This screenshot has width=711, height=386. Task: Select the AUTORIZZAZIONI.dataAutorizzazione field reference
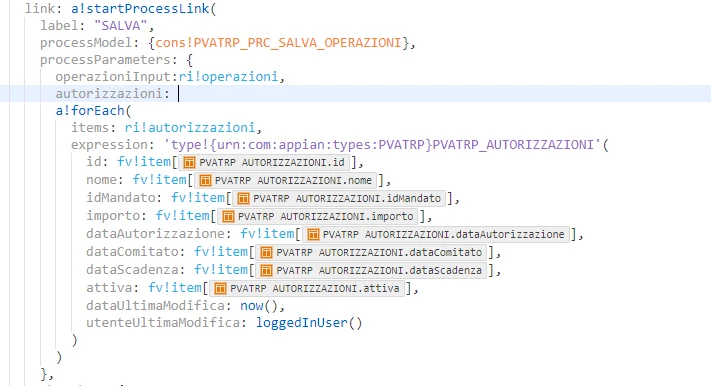click(x=436, y=235)
